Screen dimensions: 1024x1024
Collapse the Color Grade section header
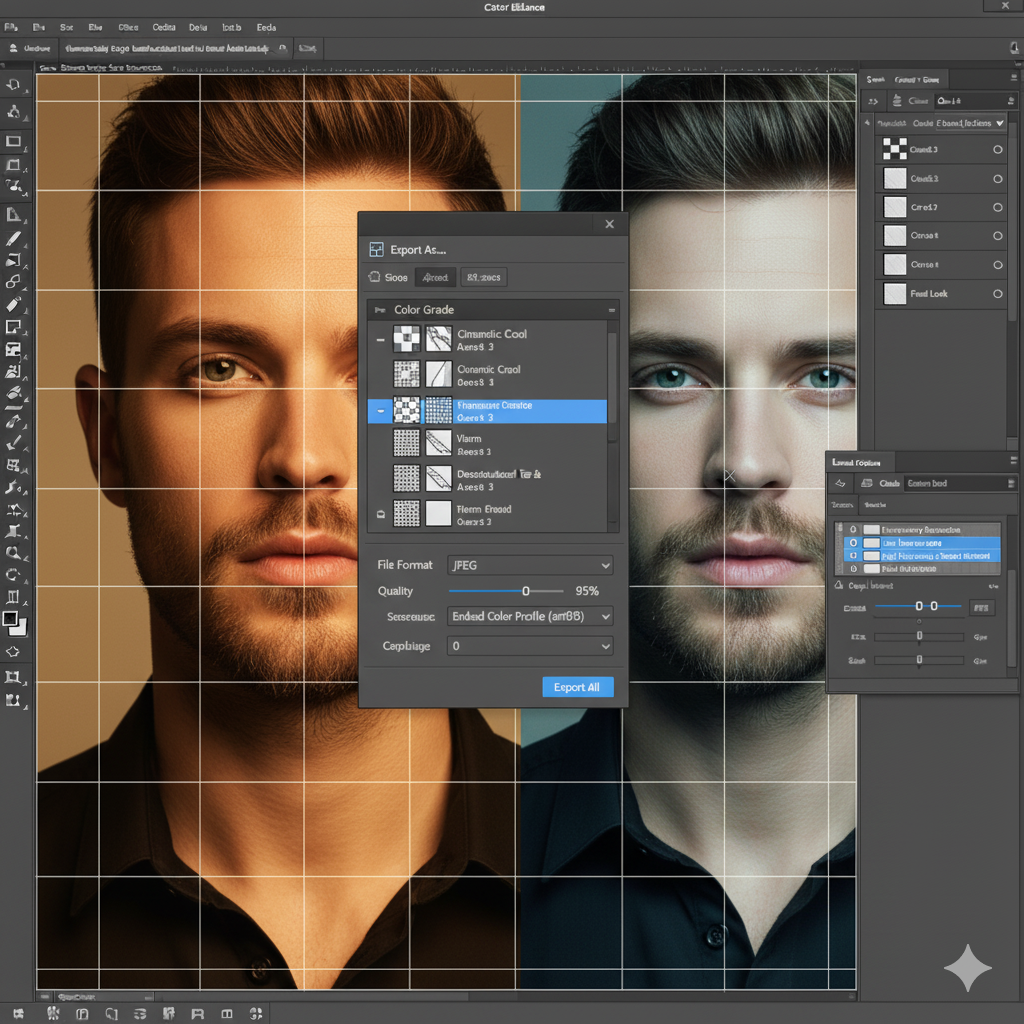[x=610, y=310]
